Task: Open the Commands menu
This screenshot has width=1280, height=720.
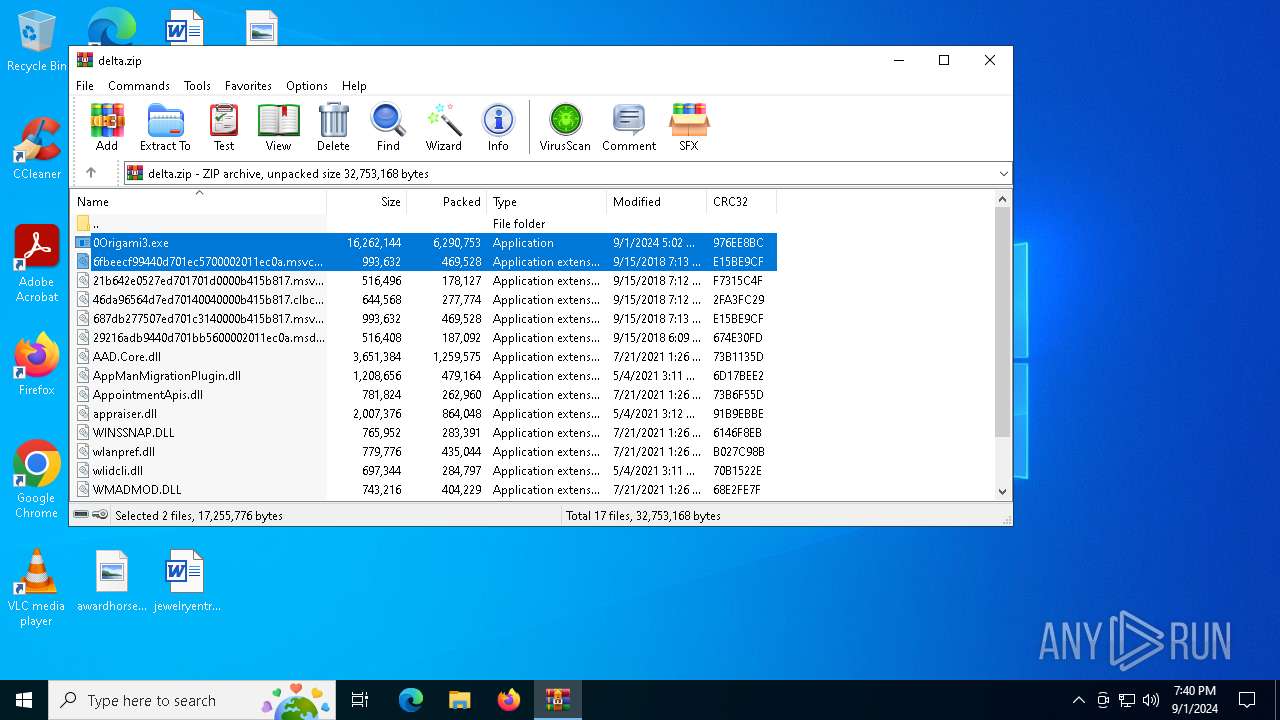Action: click(139, 86)
